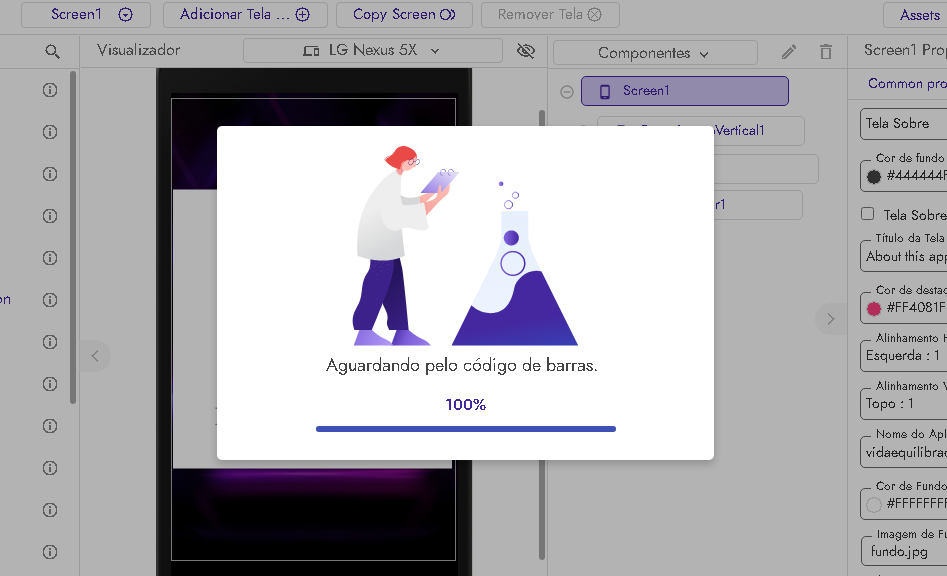Viewport: 947px width, 576px height.
Task: Click the pencil rename component icon
Action: [x=789, y=53]
